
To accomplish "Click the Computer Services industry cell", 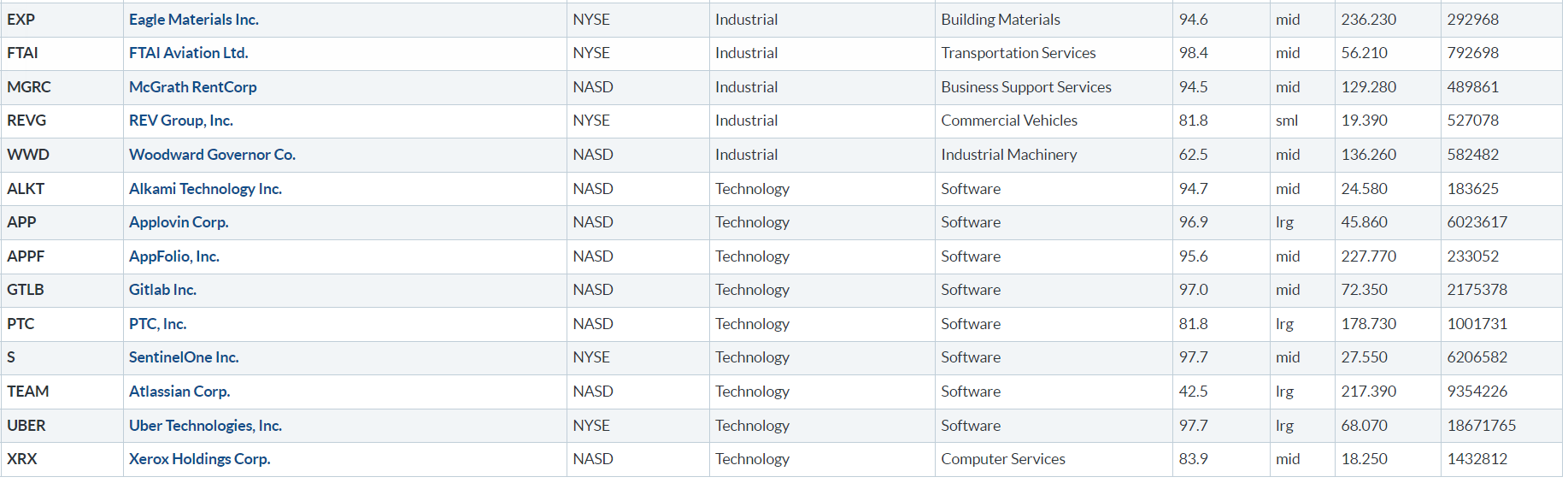I will [x=1003, y=459].
